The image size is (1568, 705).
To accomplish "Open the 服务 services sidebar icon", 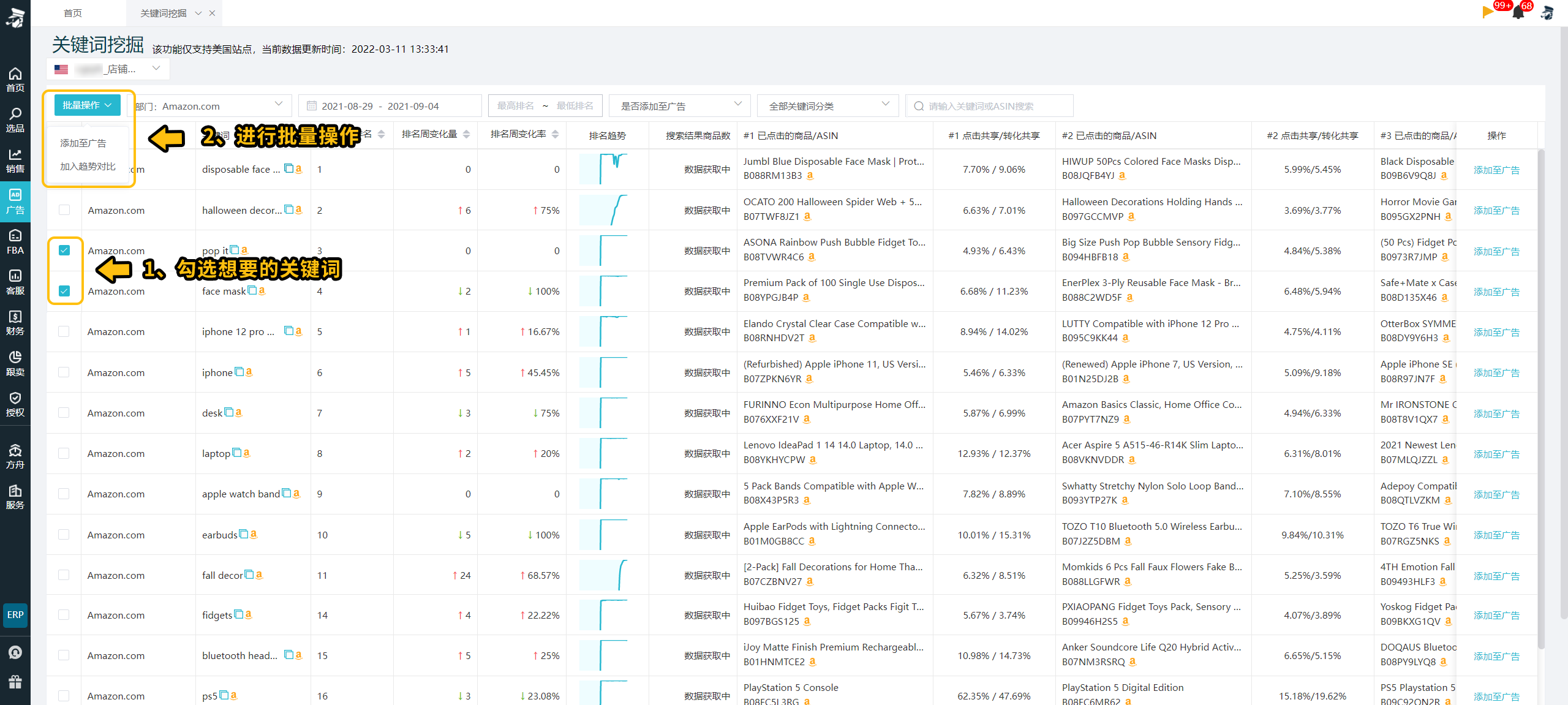I will tap(15, 497).
